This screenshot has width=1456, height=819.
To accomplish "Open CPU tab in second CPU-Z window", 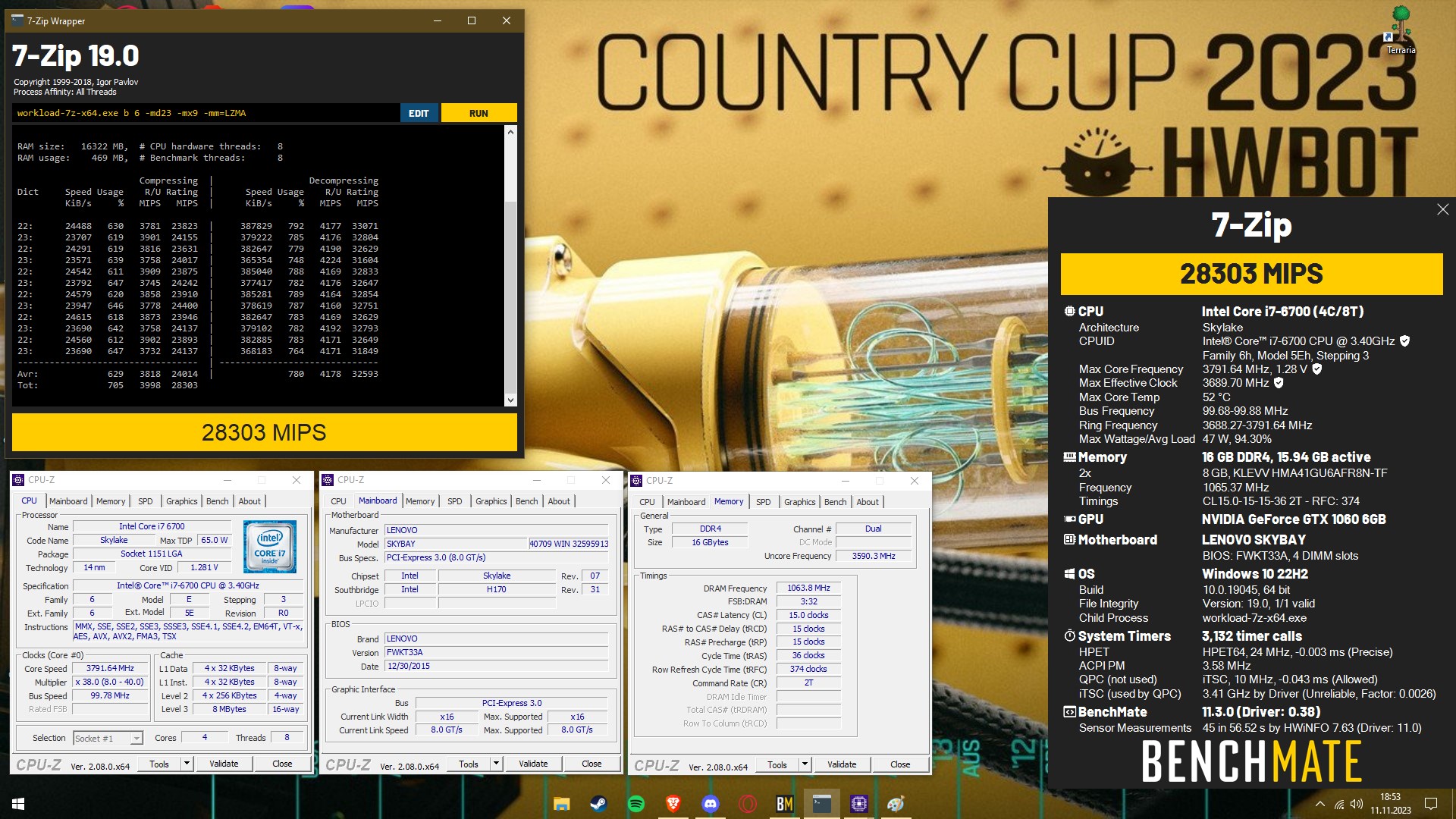I will pos(338,501).
